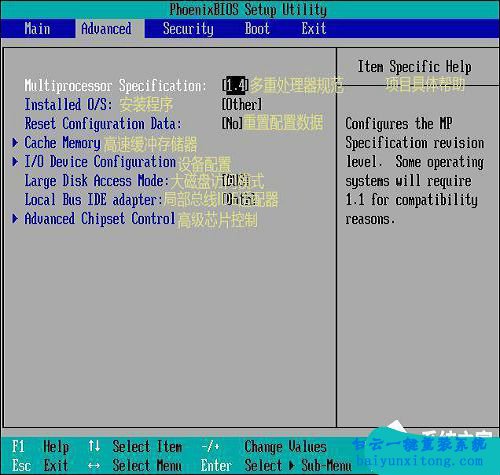Select the Installed O/S value Other

coord(242,105)
